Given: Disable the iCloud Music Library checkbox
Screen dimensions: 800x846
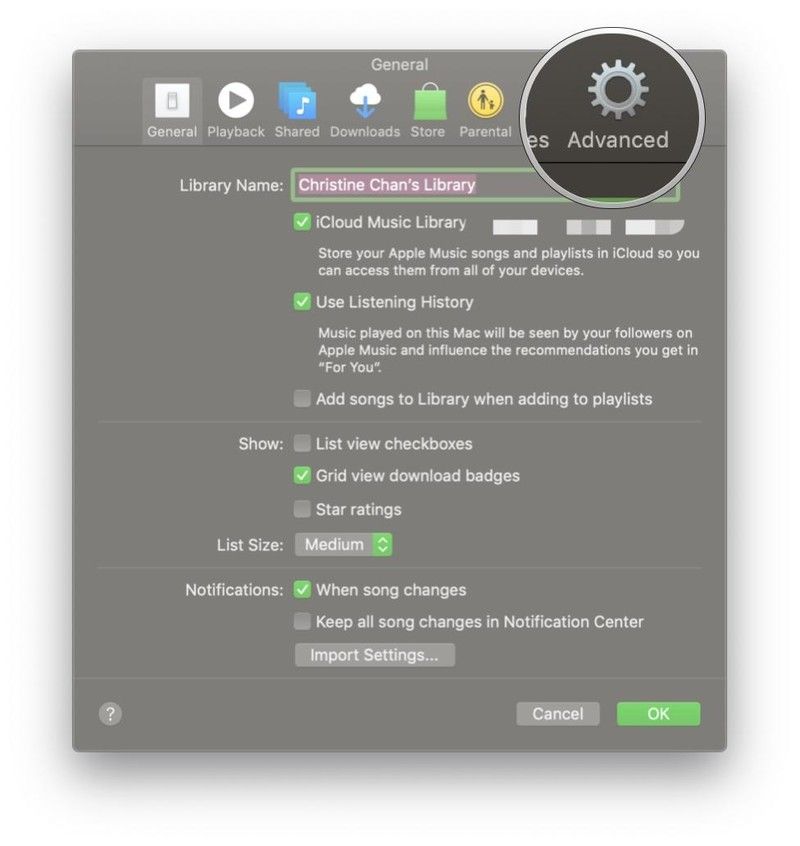Looking at the screenshot, I should [302, 222].
